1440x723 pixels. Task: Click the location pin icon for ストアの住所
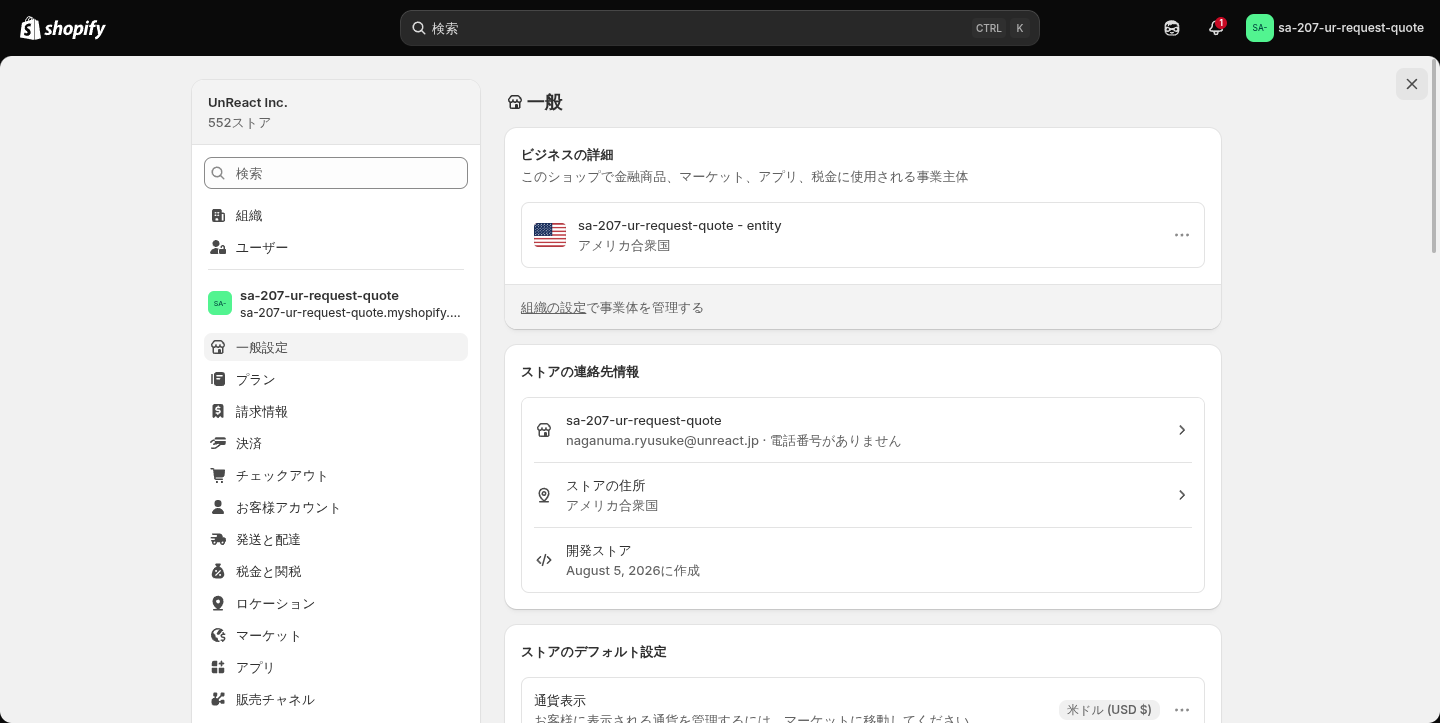(544, 495)
